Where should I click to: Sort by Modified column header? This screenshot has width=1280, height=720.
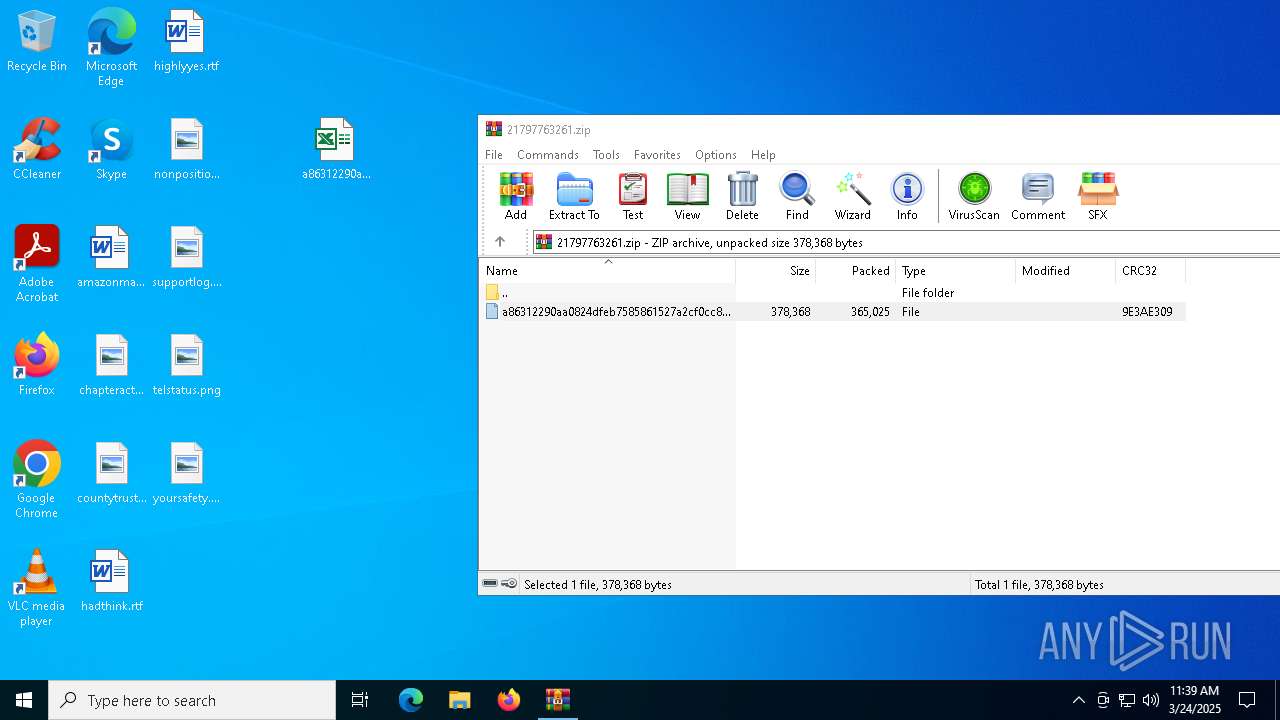(x=1066, y=271)
